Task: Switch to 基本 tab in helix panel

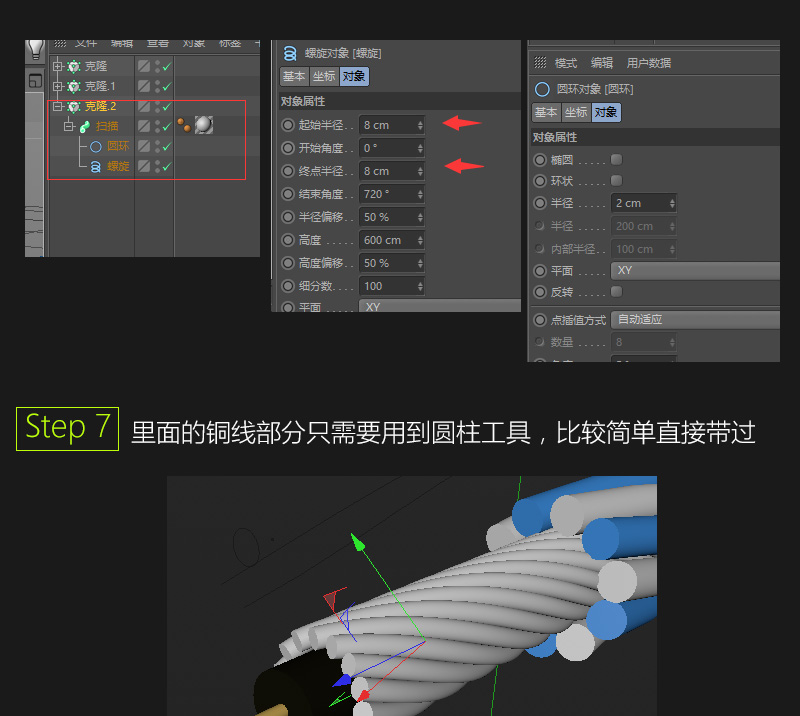Action: tap(294, 77)
